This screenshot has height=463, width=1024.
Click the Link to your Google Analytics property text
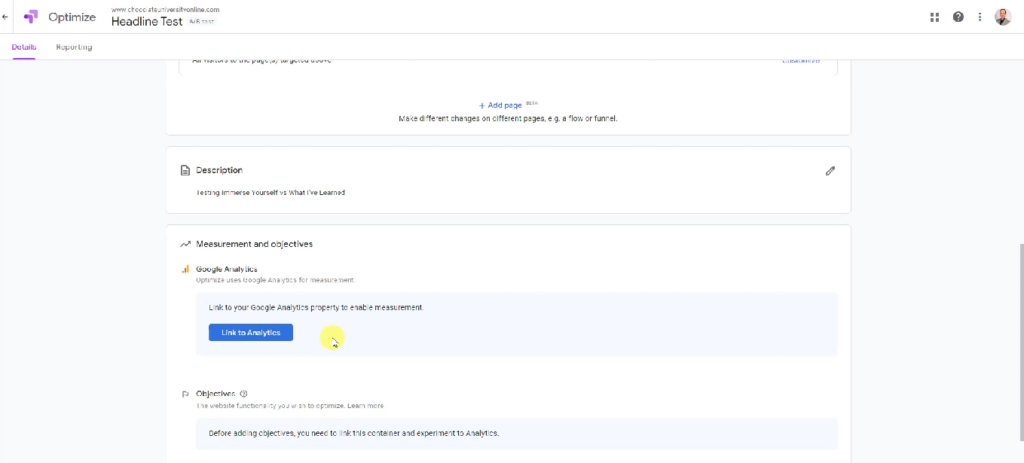[x=316, y=307]
